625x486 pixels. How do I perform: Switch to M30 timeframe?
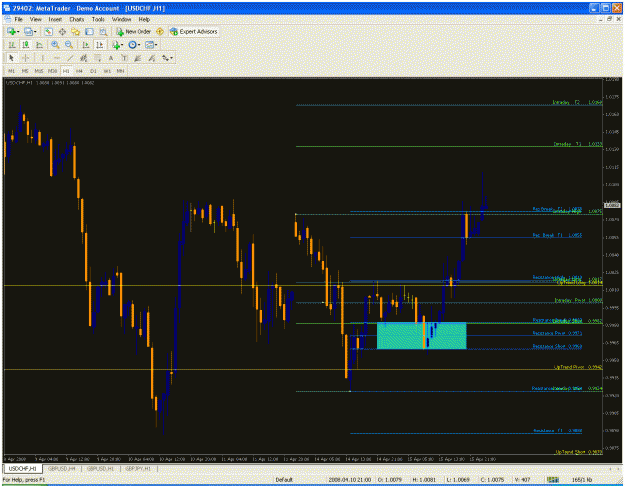[52, 71]
